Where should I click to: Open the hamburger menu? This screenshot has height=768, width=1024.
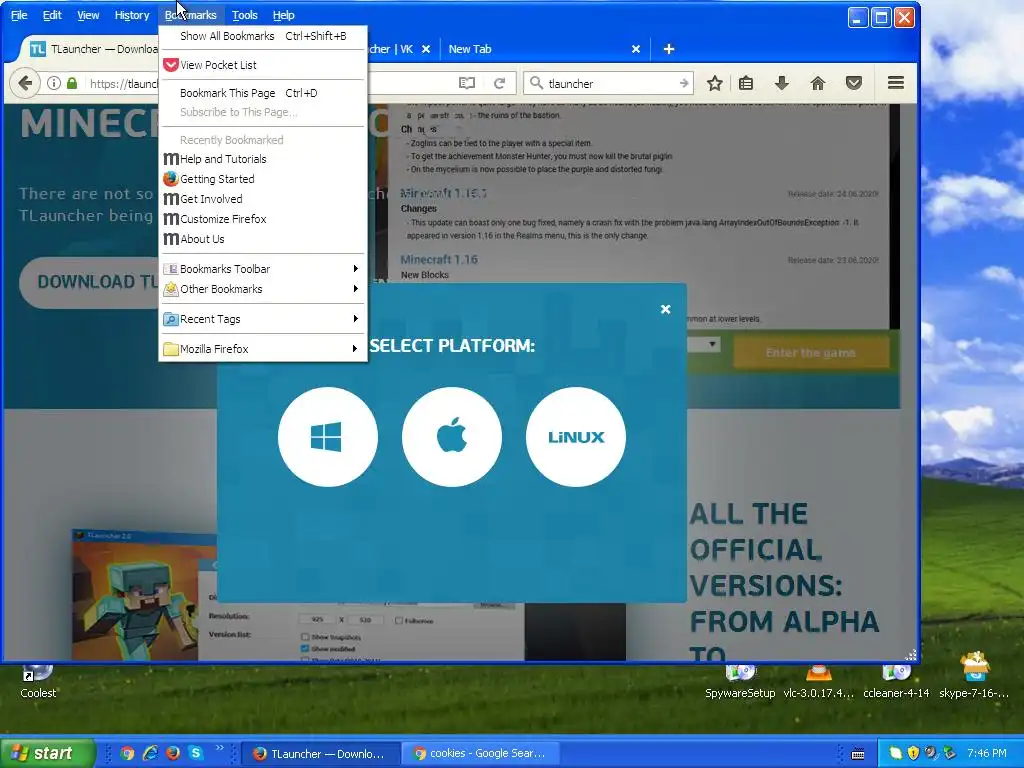(x=896, y=83)
